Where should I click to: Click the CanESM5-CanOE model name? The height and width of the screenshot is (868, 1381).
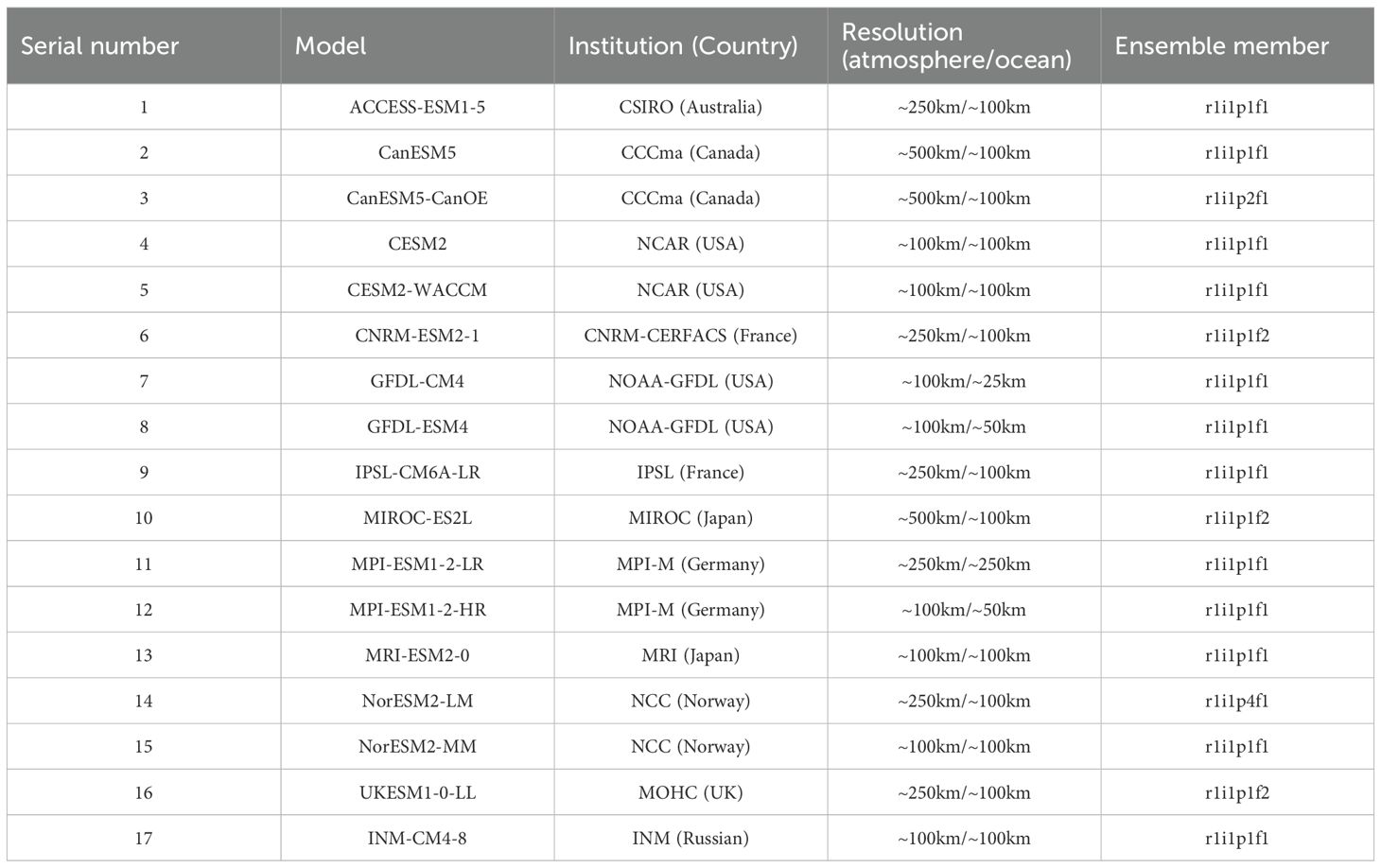(417, 199)
